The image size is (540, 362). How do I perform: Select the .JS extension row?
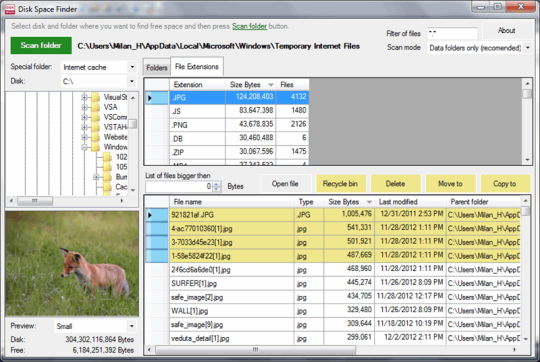239,111
